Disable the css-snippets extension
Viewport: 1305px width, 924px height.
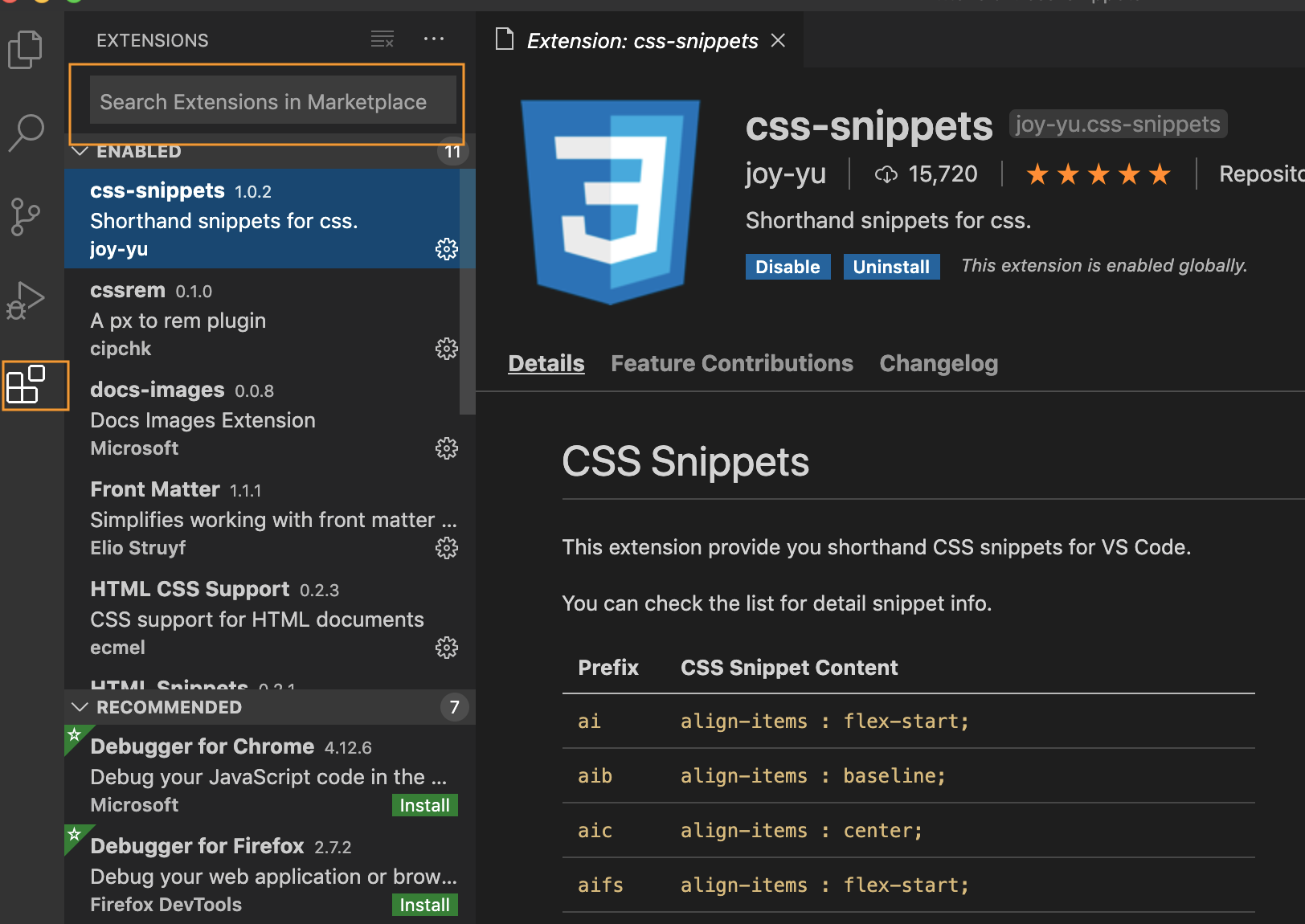pos(787,267)
